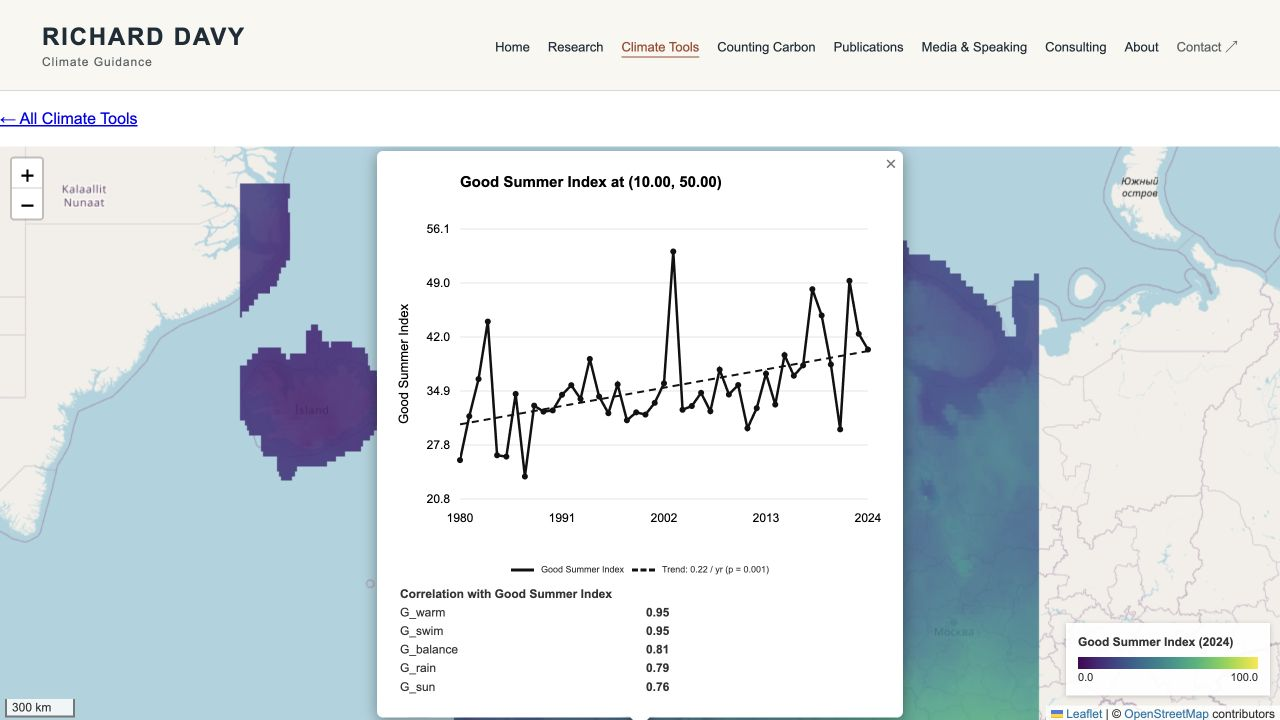Close the Good Summer Index popup
The height and width of the screenshot is (720, 1280).
click(891, 164)
